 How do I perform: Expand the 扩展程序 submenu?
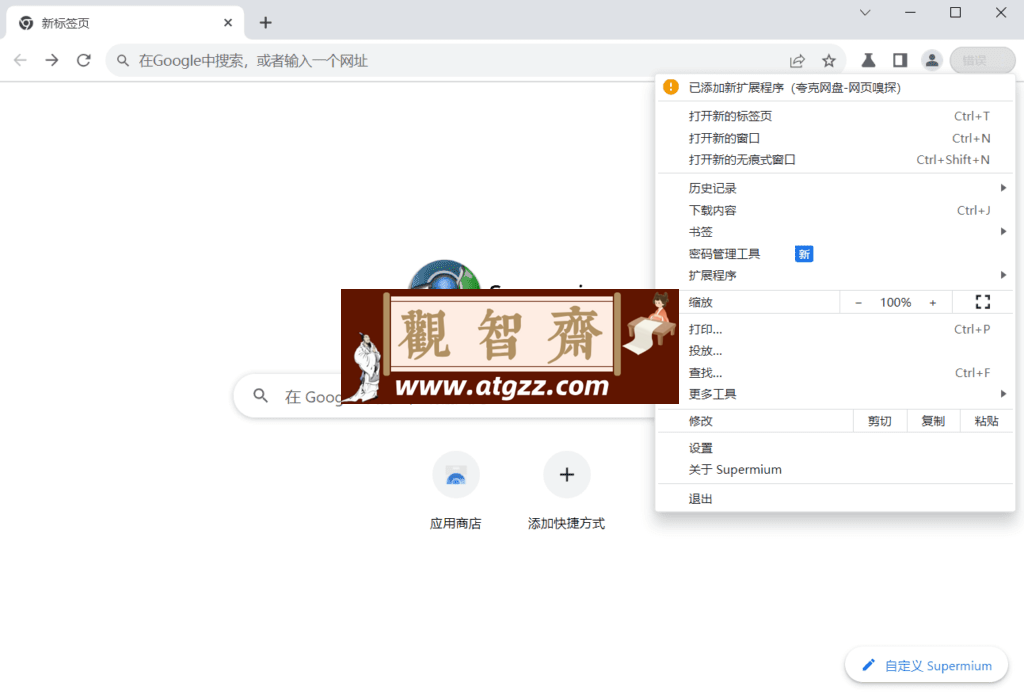point(835,276)
